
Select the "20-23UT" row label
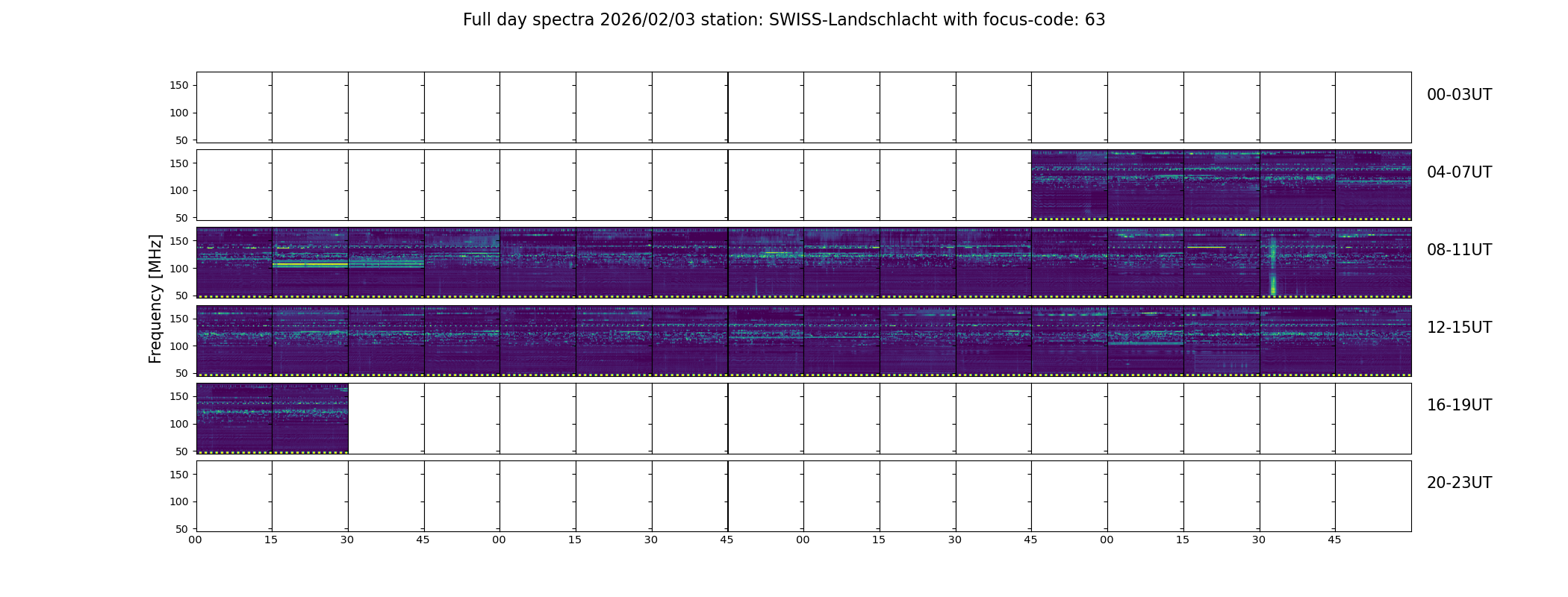(x=1459, y=483)
